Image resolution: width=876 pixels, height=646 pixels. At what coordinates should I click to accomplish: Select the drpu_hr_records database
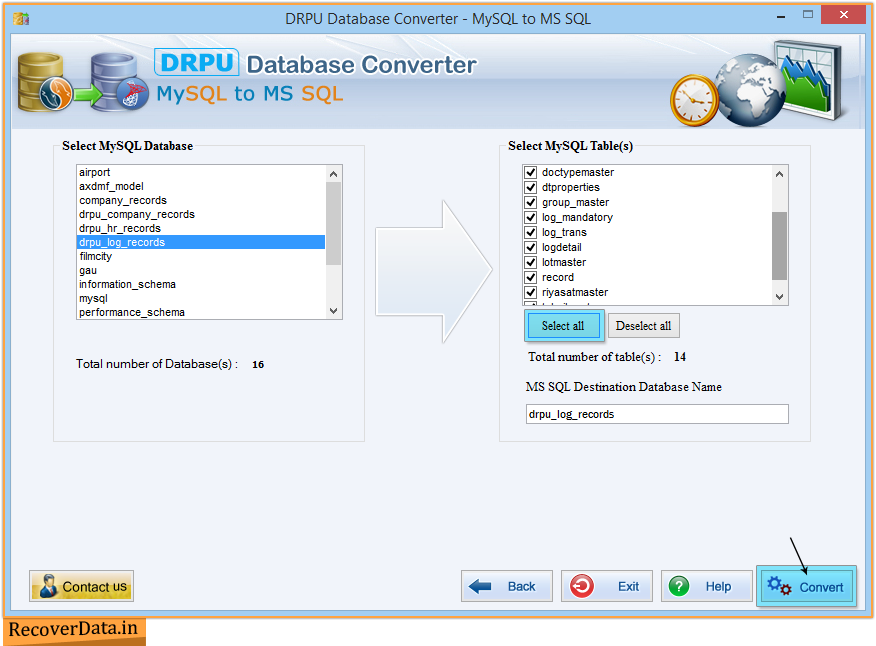pyautogui.click(x=201, y=228)
